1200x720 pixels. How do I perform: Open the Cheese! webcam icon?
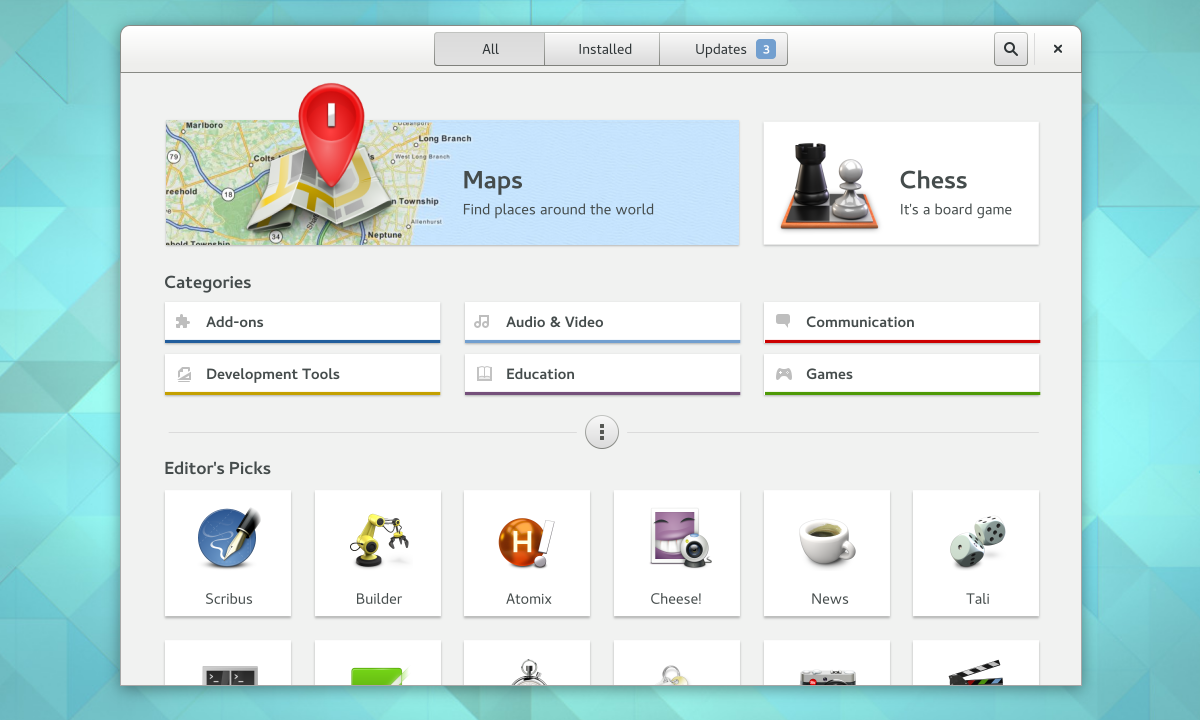[x=679, y=538]
